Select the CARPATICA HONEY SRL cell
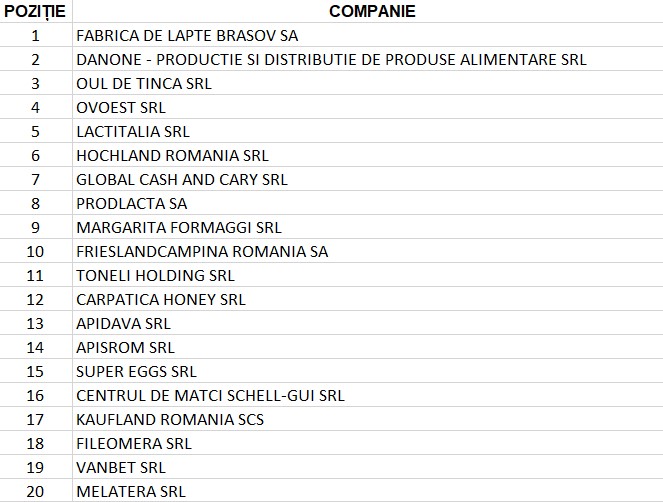The image size is (663, 502). 161,299
